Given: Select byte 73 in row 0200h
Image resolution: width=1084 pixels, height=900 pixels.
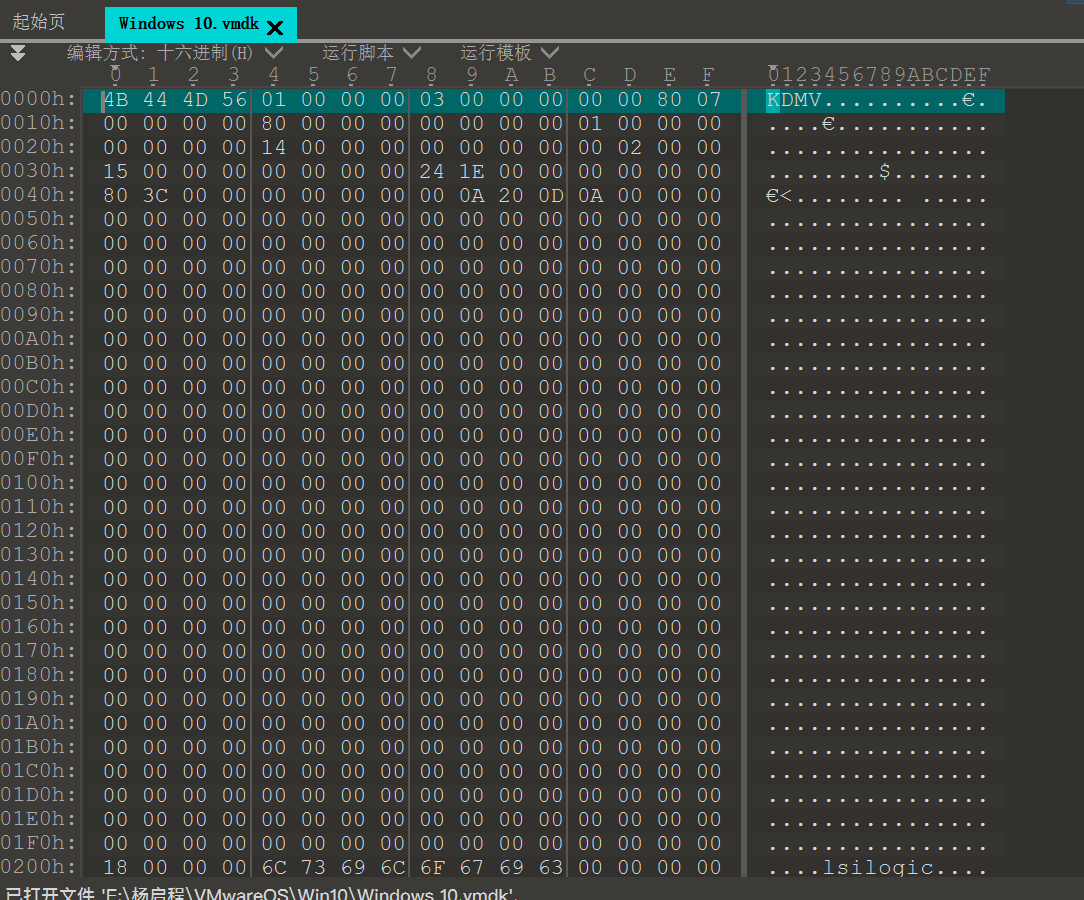Looking at the screenshot, I should [x=313, y=868].
